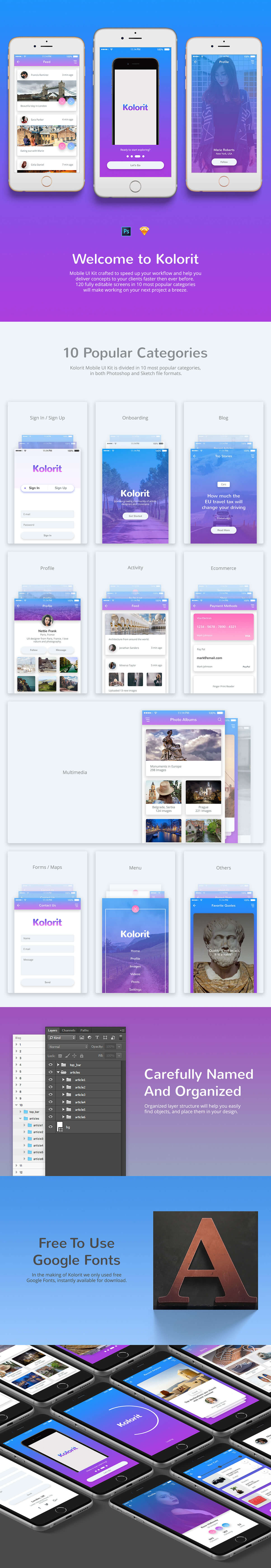Image resolution: width=271 pixels, height=1568 pixels.
Task: Toggle visibility of article2 layer
Action: tap(50, 1087)
